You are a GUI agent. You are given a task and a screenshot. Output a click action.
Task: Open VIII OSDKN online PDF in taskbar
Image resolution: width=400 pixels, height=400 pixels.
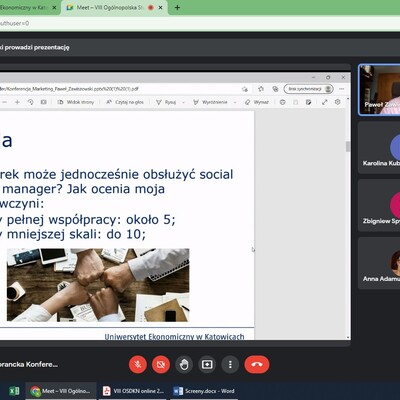click(133, 391)
